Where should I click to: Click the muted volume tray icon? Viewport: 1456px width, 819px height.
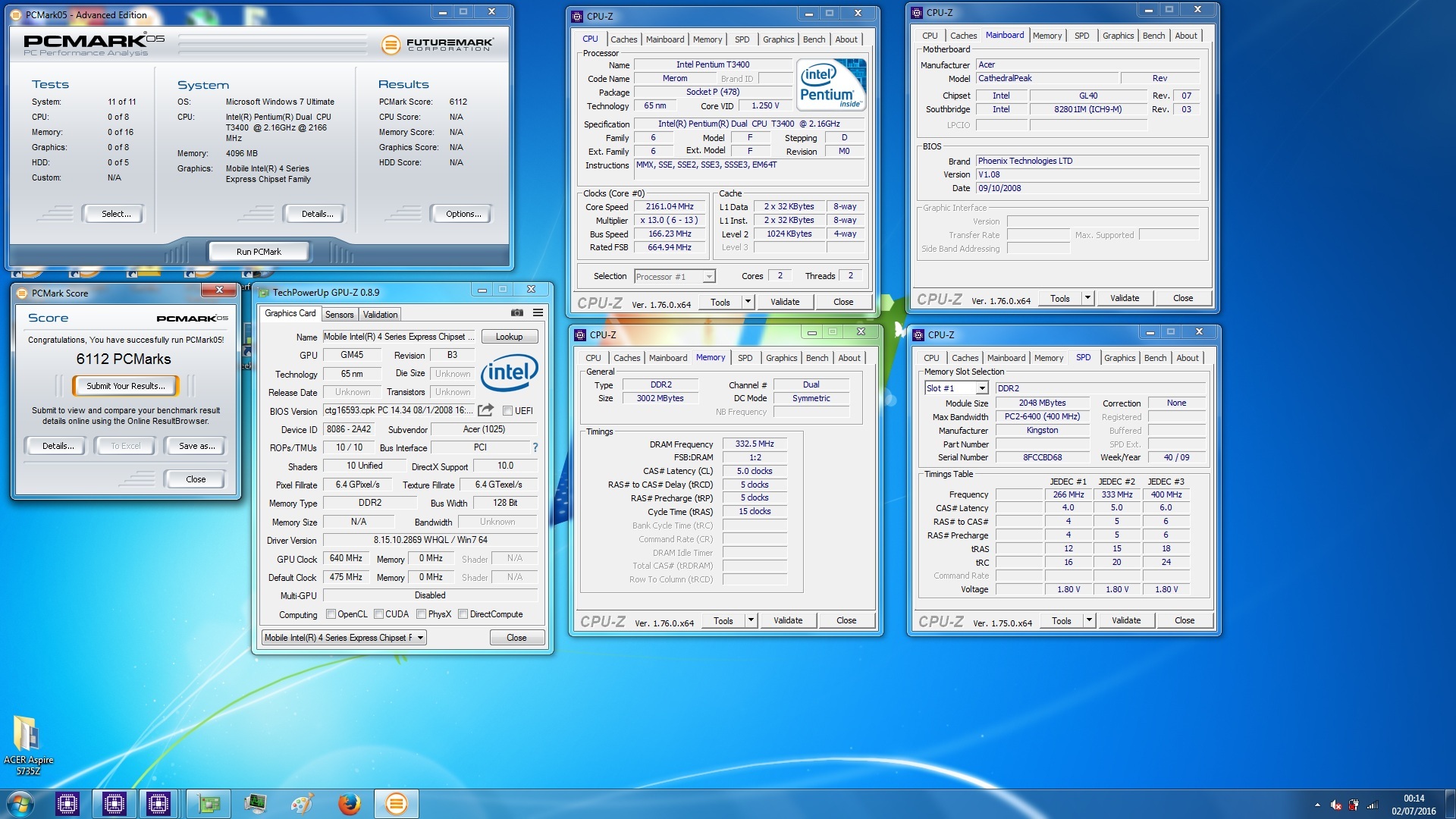[x=1336, y=805]
